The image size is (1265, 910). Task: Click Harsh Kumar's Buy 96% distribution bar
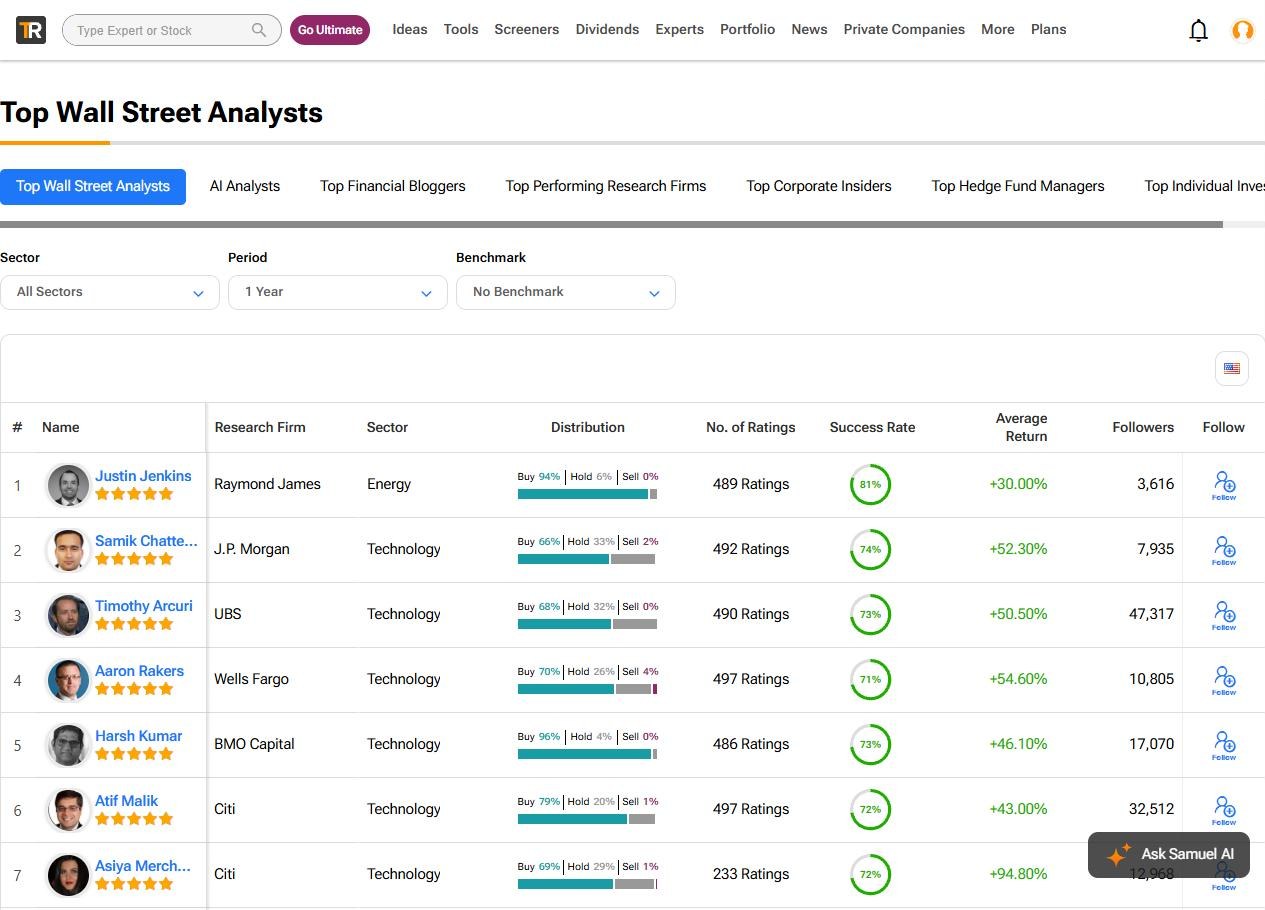tap(584, 754)
